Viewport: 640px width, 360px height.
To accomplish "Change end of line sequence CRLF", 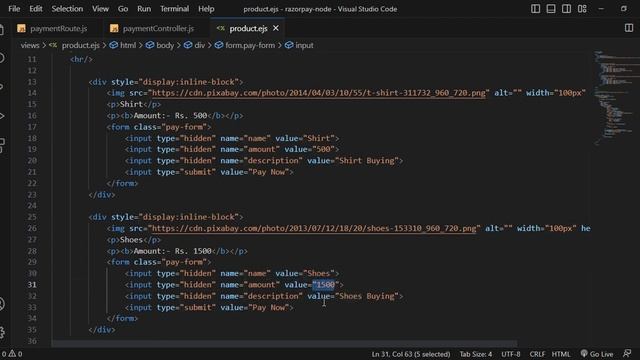I will point(537,354).
